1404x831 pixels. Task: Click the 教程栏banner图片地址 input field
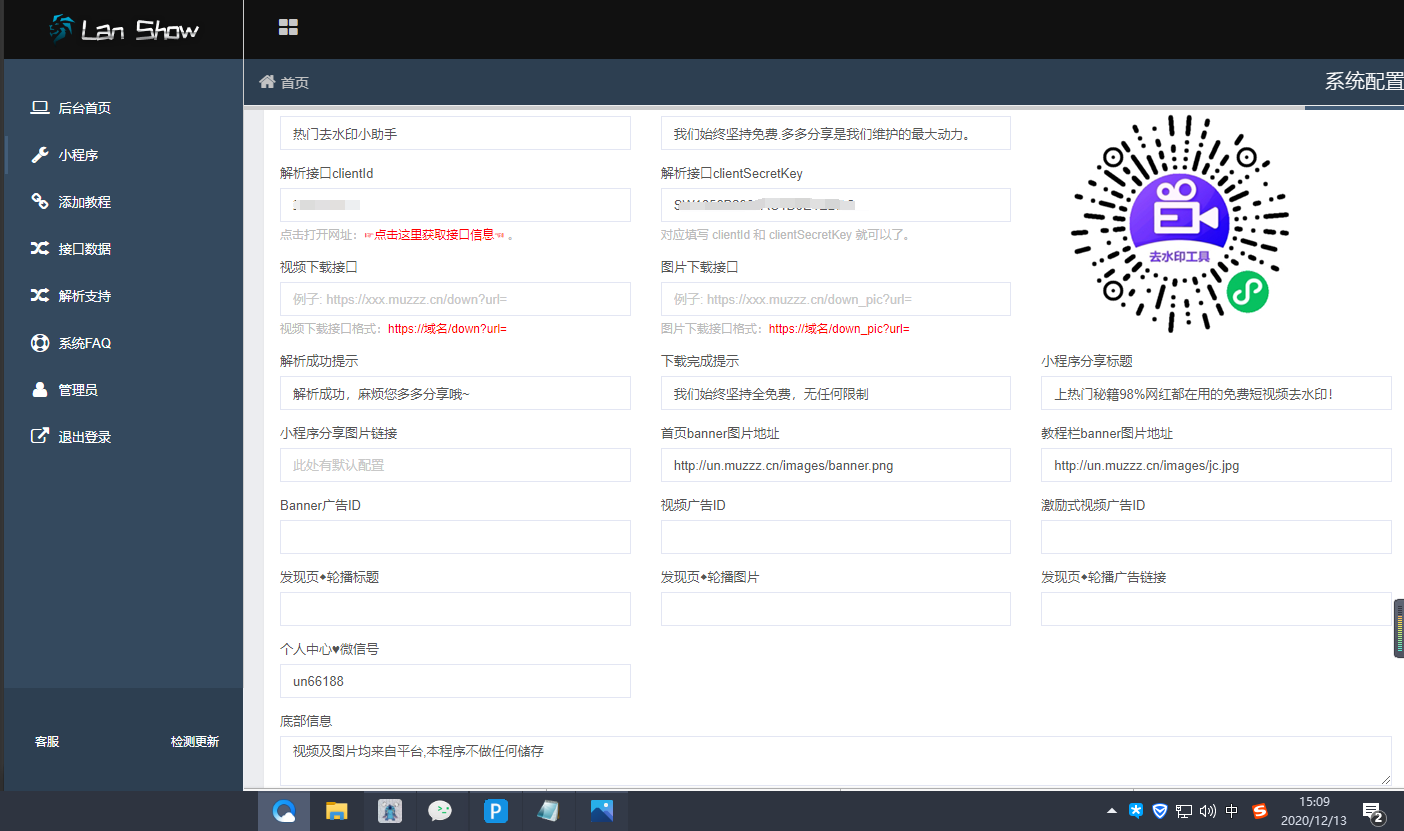pyautogui.click(x=1216, y=465)
